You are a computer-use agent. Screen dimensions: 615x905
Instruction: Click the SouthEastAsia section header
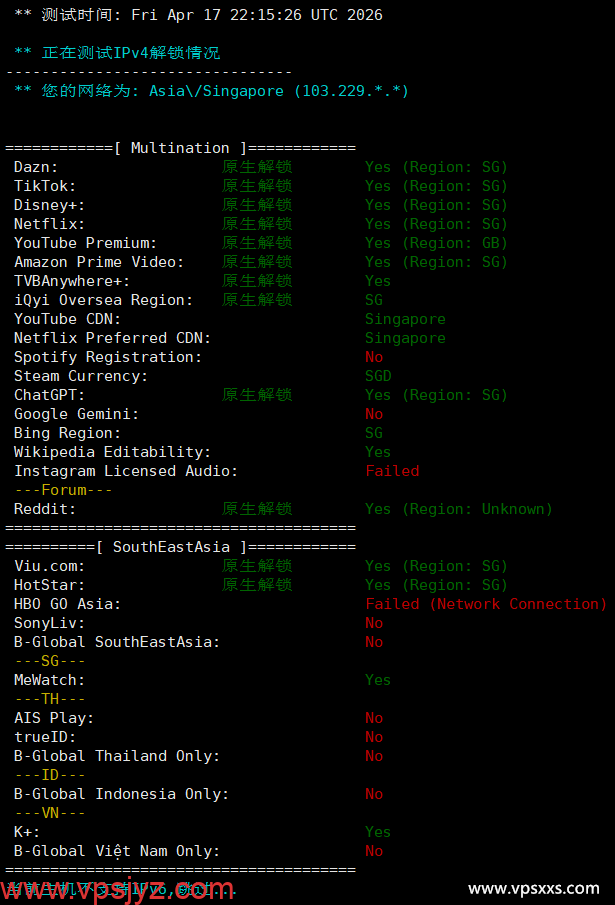click(171, 547)
